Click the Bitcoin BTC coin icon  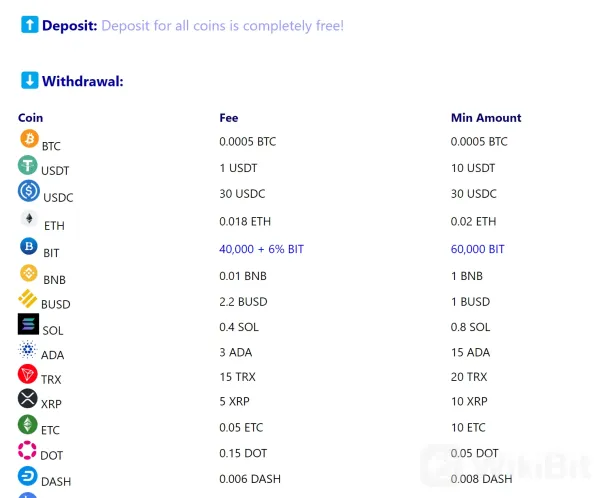pos(28,139)
